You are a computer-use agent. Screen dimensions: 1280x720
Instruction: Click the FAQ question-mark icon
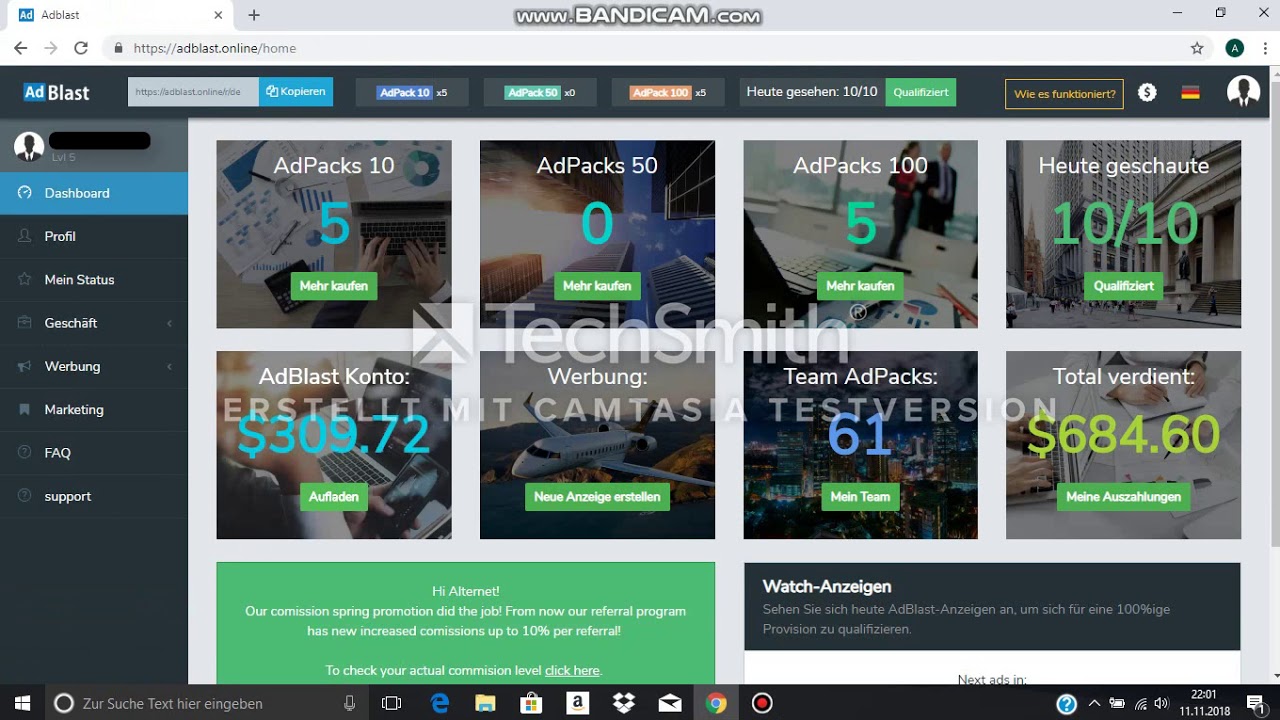24,453
